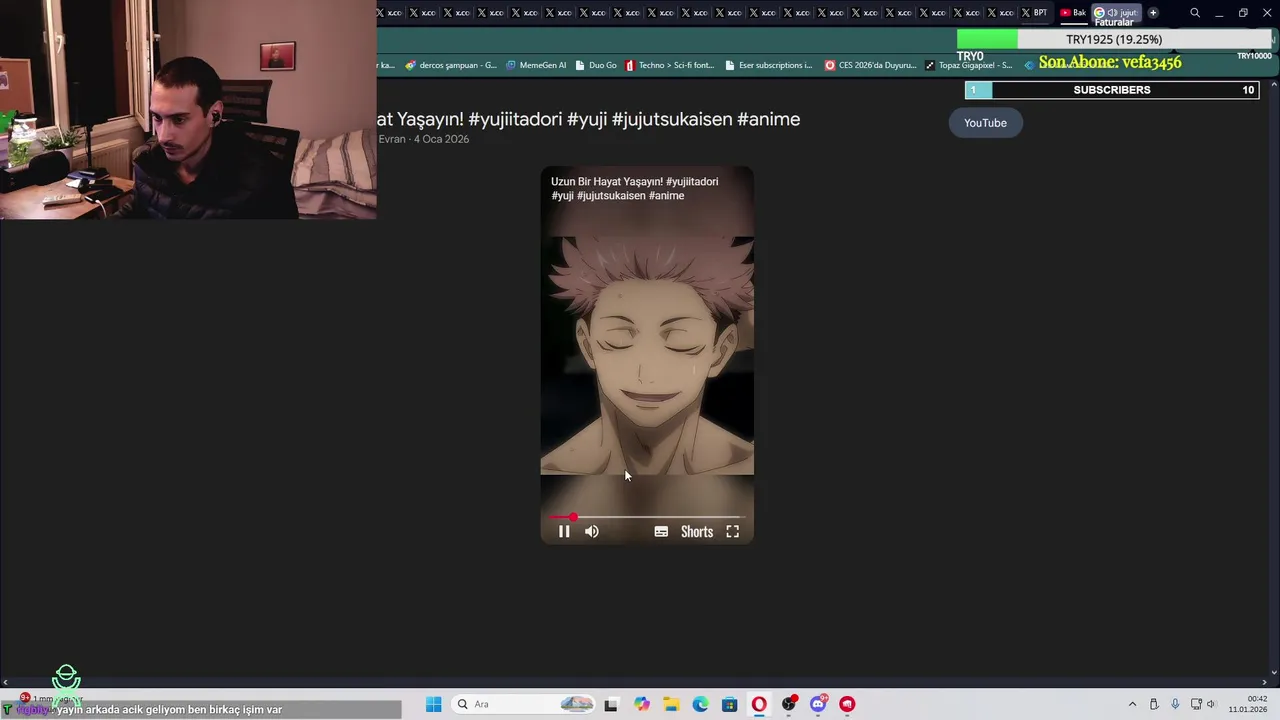The image size is (1280, 720).
Task: Open network settings from tray icon
Action: pyautogui.click(x=1196, y=704)
